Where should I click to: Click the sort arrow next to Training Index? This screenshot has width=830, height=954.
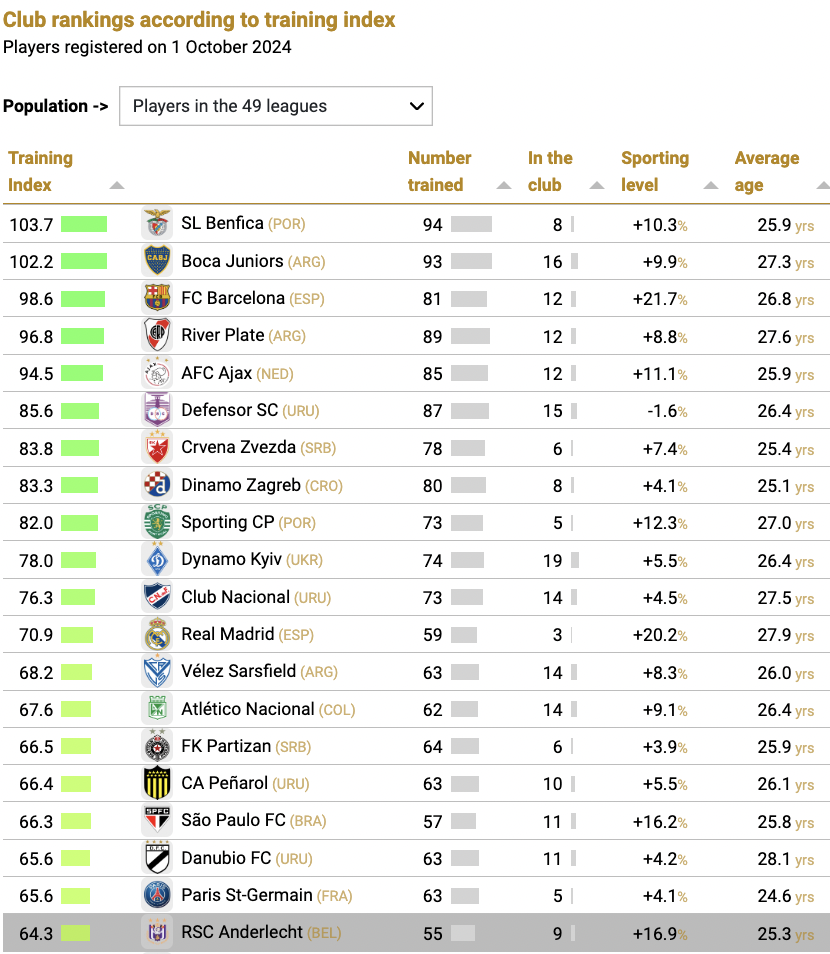point(116,186)
